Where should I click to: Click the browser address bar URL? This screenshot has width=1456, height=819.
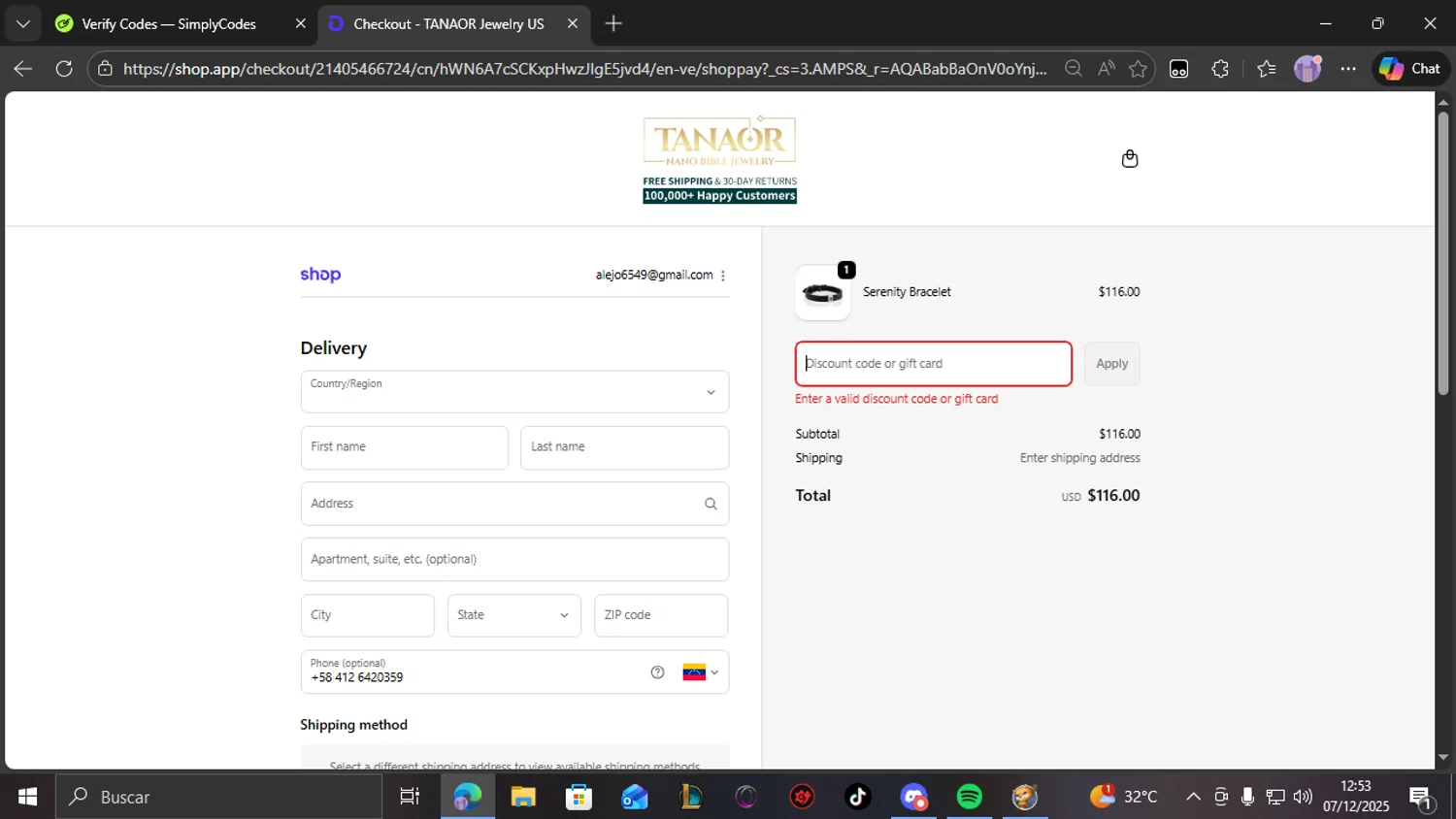tap(584, 69)
